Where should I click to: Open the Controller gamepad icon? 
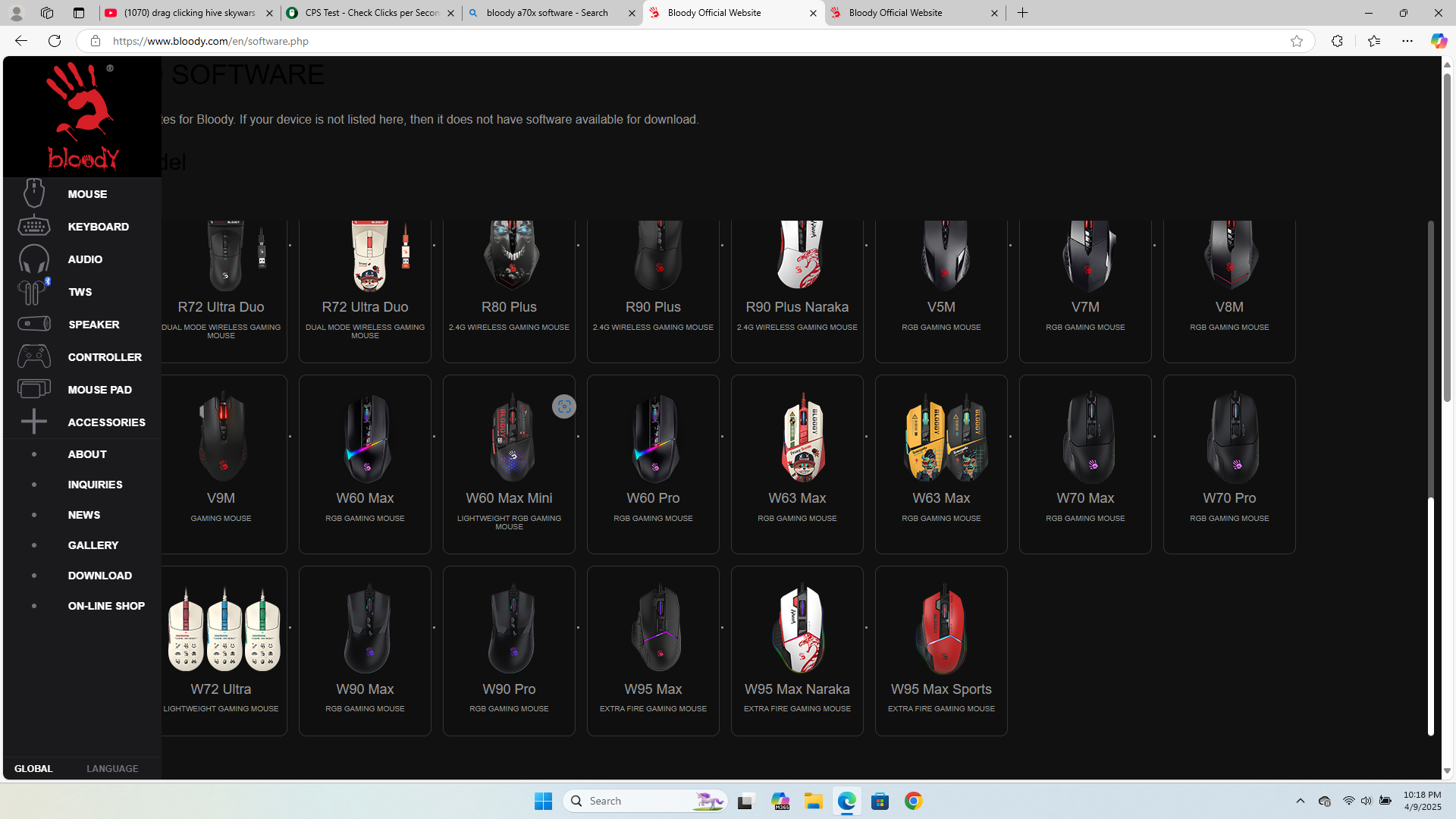[x=34, y=356]
